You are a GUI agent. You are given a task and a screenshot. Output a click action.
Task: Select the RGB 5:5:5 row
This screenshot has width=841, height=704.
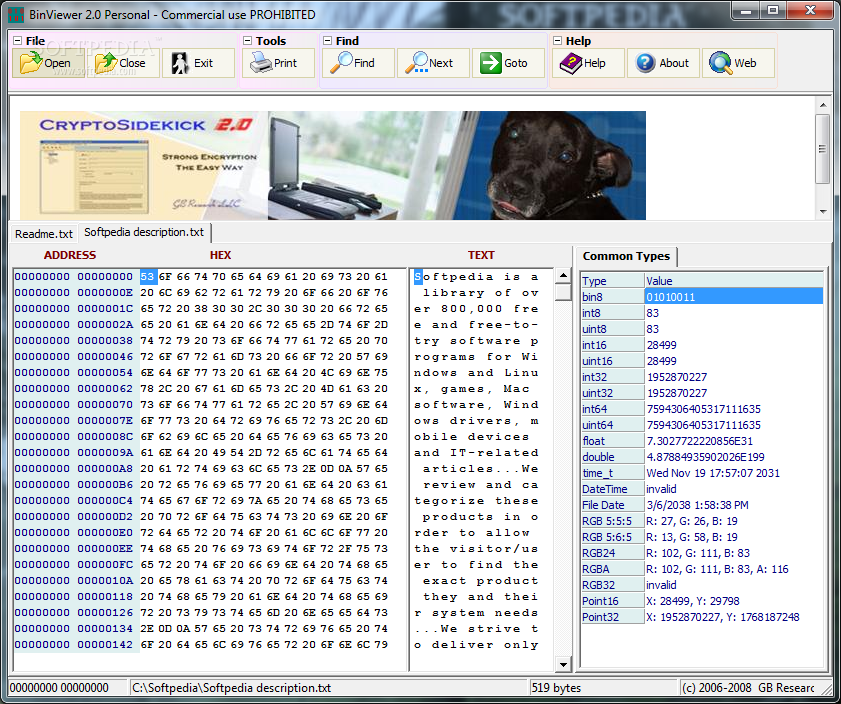point(702,521)
